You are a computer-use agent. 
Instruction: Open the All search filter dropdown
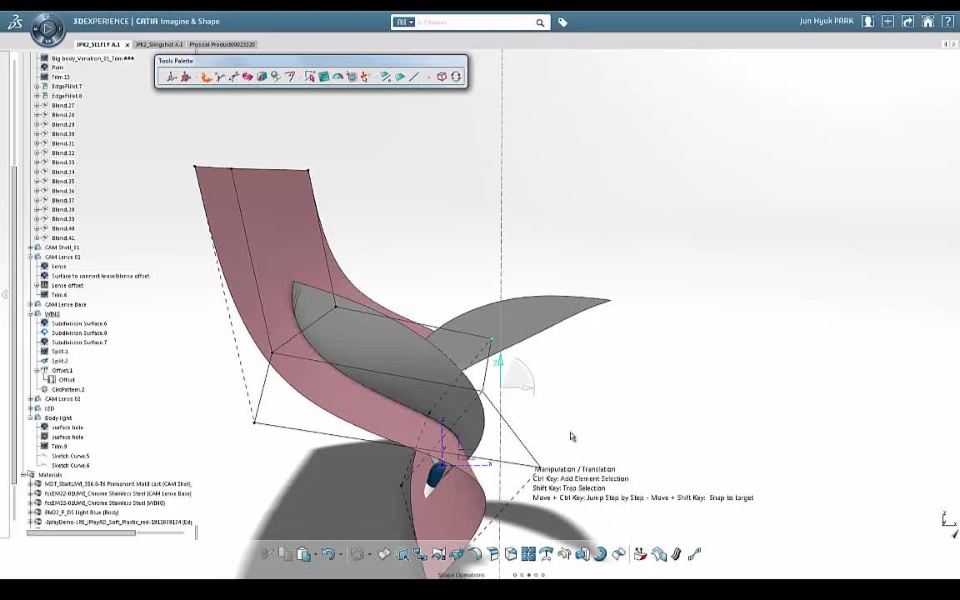tap(404, 22)
